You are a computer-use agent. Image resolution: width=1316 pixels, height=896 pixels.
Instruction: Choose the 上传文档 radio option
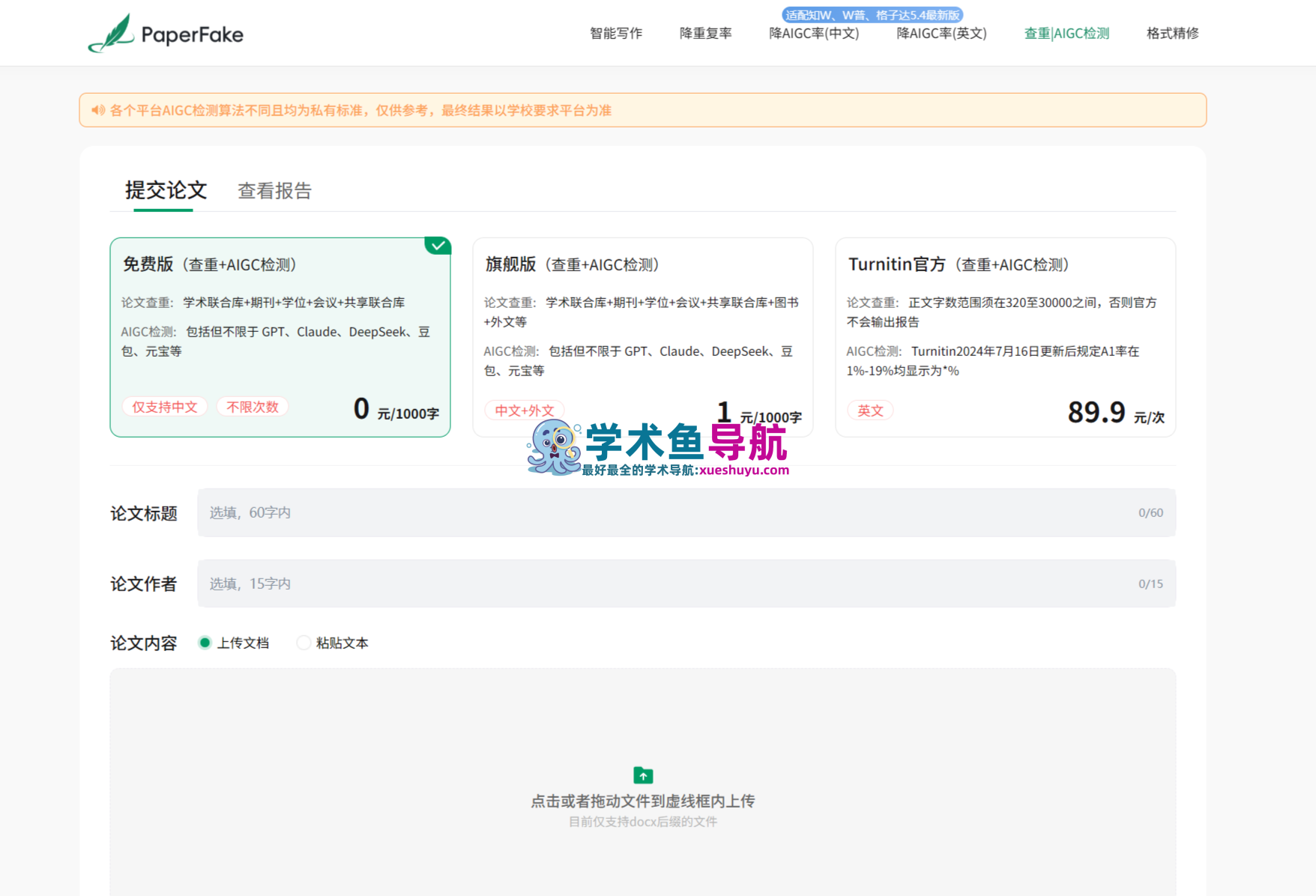[234, 643]
